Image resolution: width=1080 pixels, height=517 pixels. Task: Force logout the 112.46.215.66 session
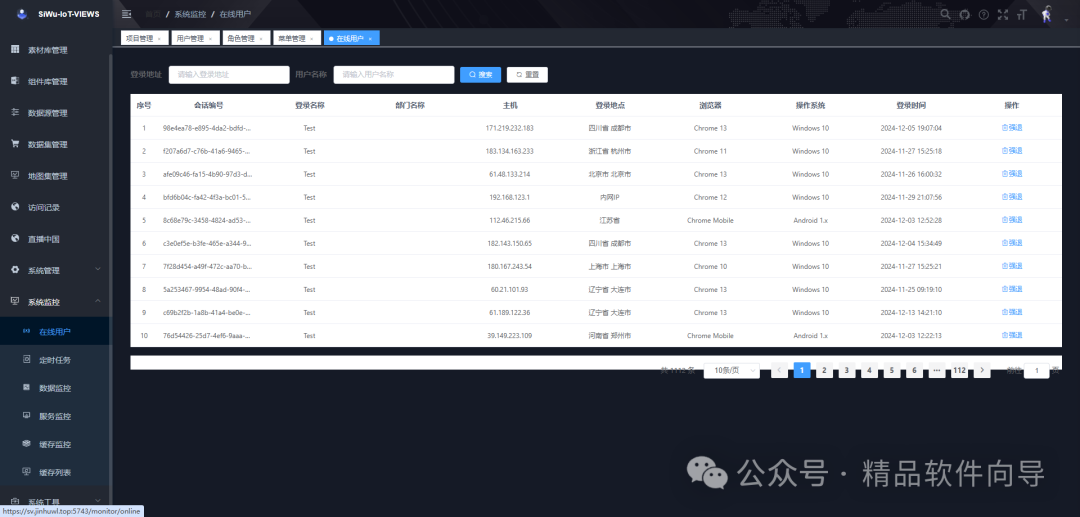coord(1012,220)
